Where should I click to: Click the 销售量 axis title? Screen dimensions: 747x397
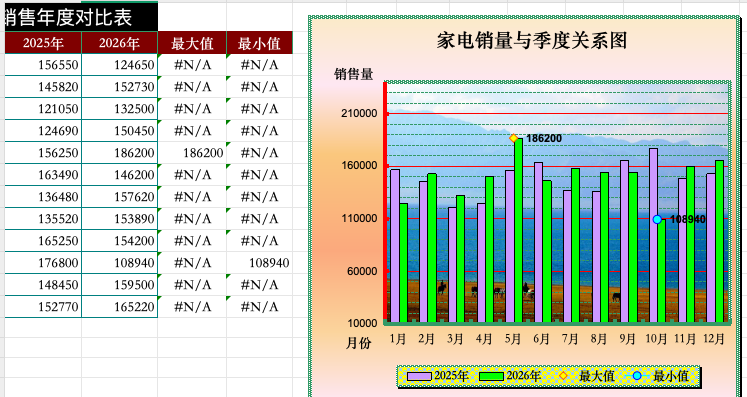(353, 74)
